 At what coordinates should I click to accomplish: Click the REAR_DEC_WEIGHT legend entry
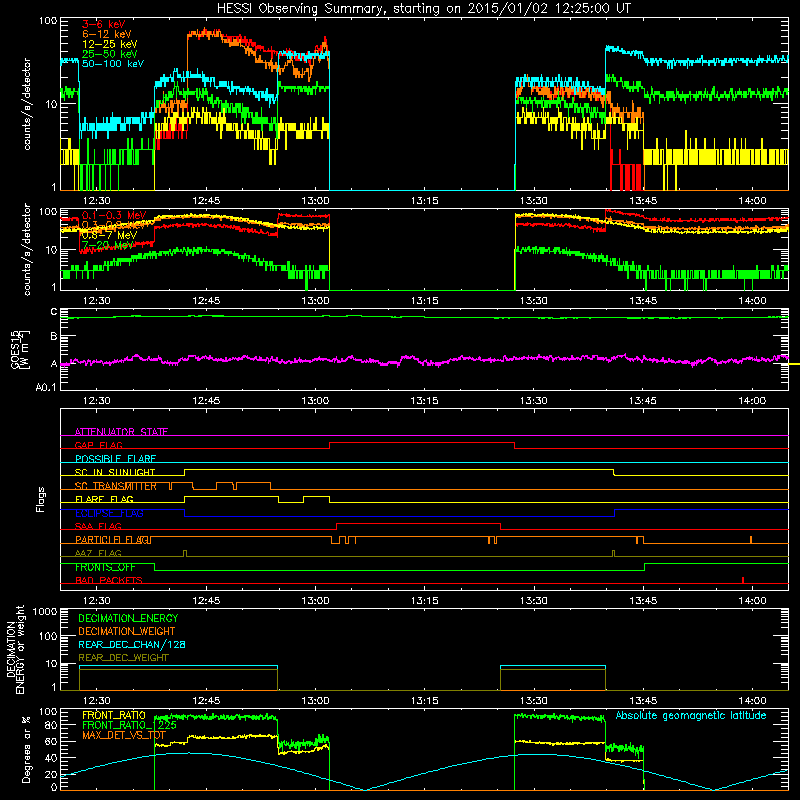point(123,658)
